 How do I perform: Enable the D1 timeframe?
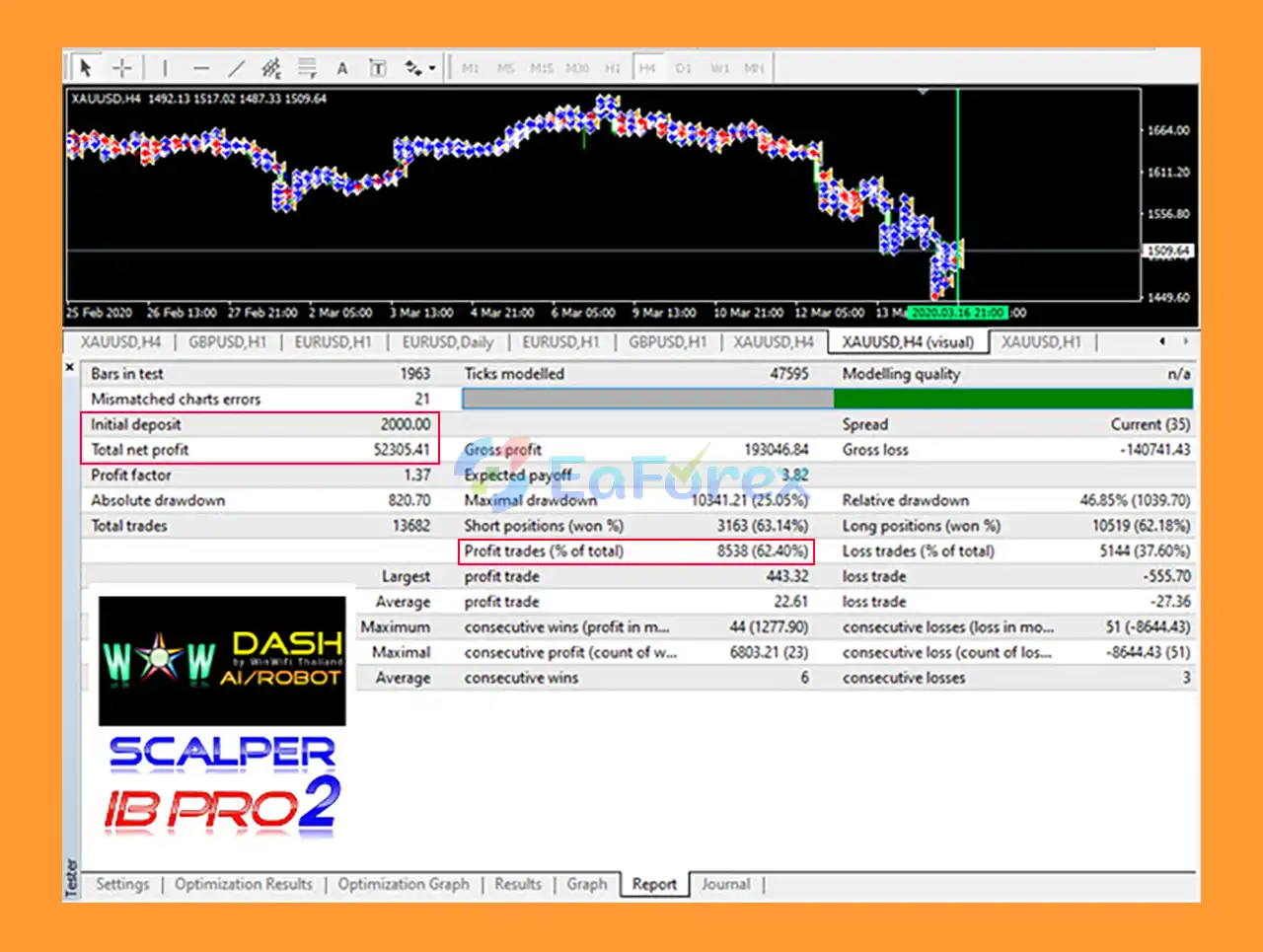tap(683, 68)
